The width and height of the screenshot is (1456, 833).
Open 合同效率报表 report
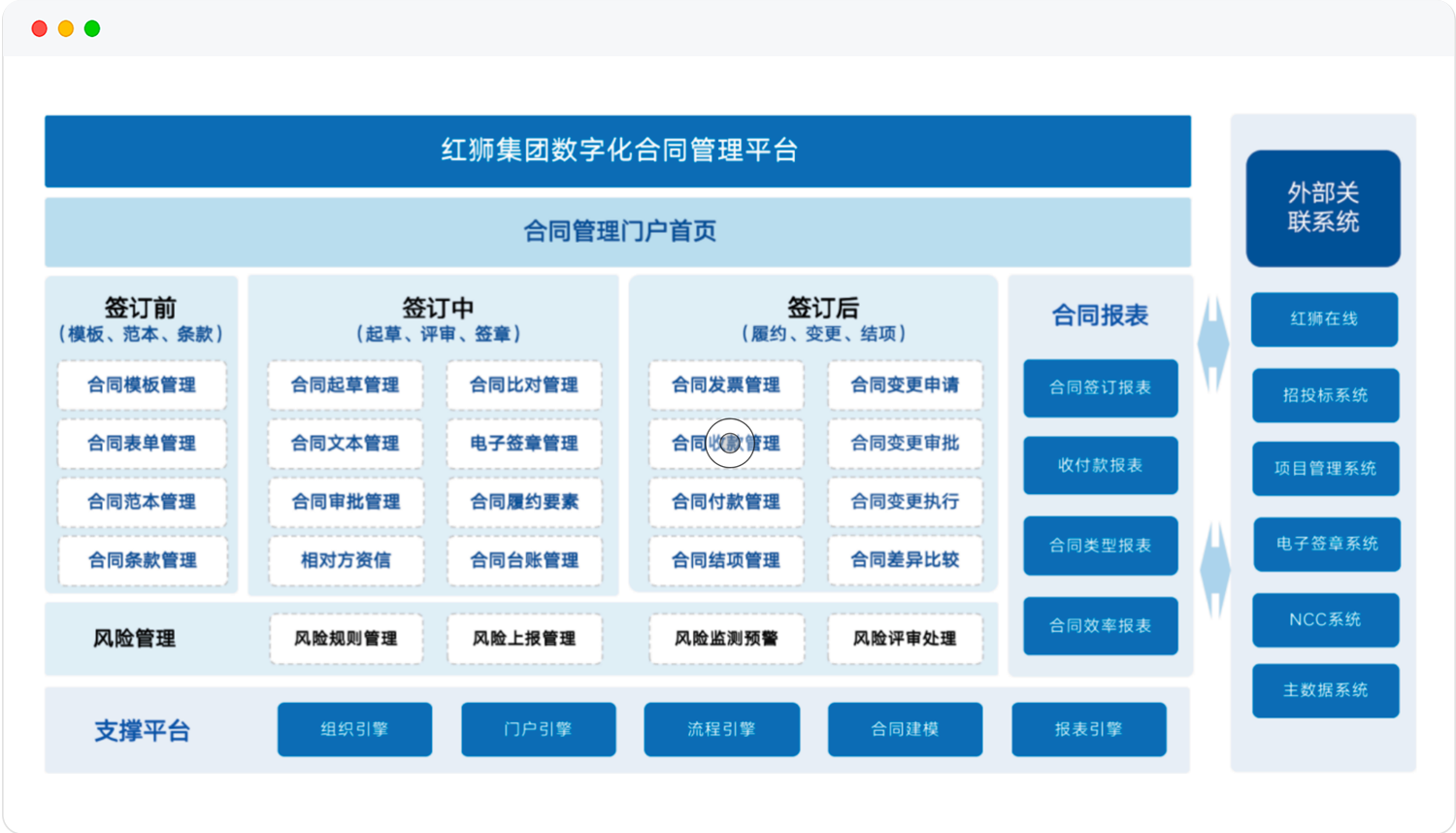(x=1100, y=626)
